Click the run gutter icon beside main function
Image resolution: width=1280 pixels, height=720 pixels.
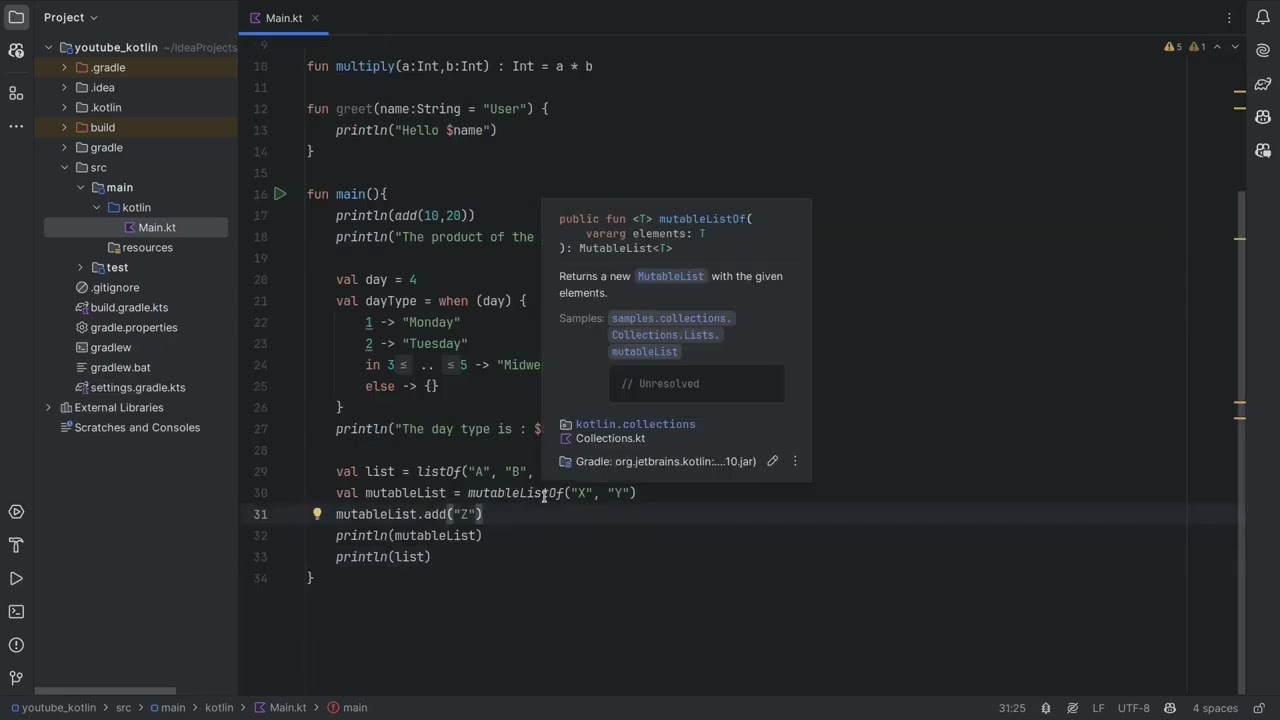(280, 194)
